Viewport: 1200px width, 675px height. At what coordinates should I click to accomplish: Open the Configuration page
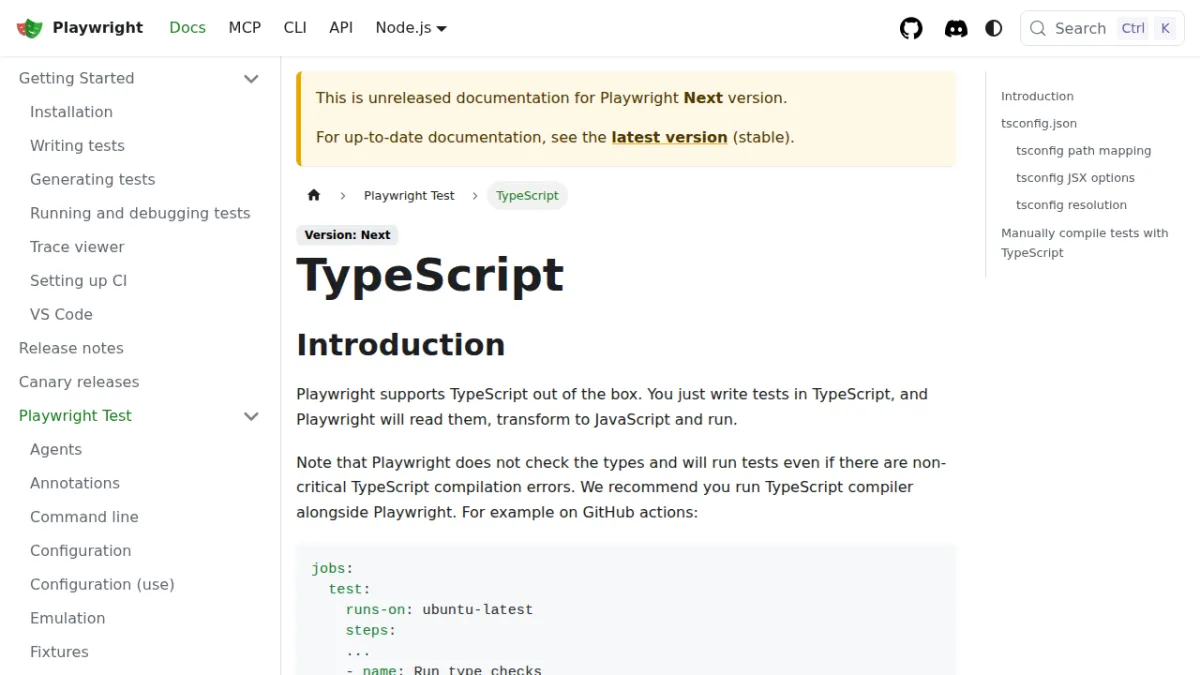[x=80, y=551]
